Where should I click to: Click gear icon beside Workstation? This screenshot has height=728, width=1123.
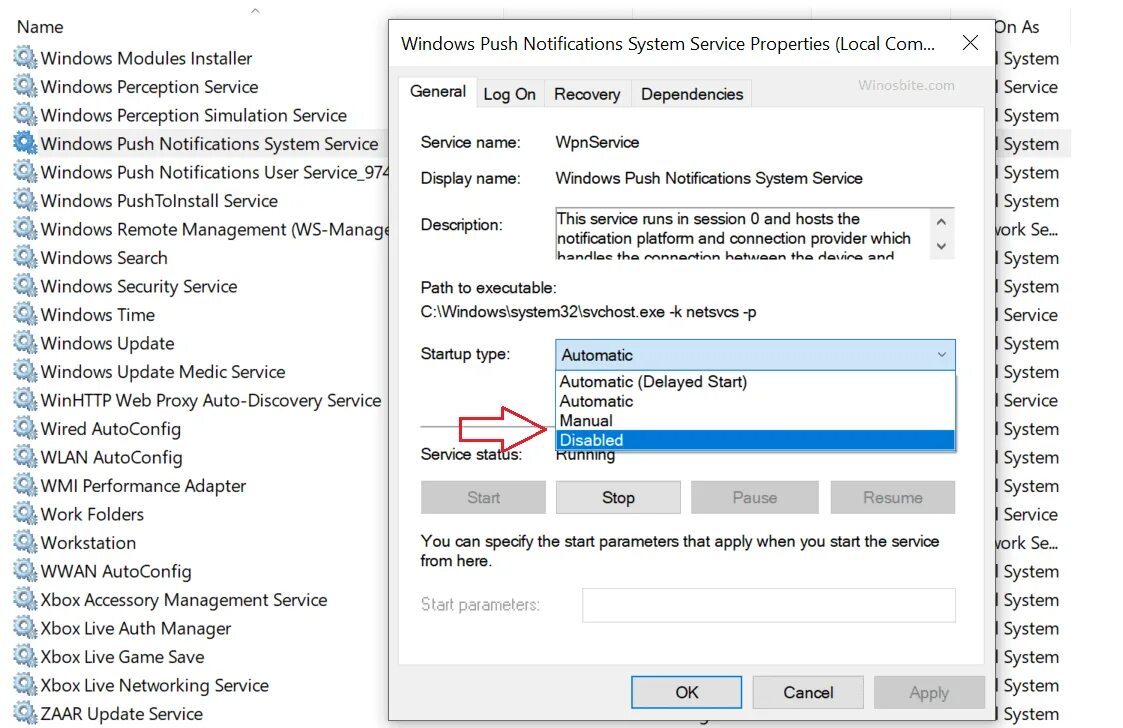[x=25, y=542]
